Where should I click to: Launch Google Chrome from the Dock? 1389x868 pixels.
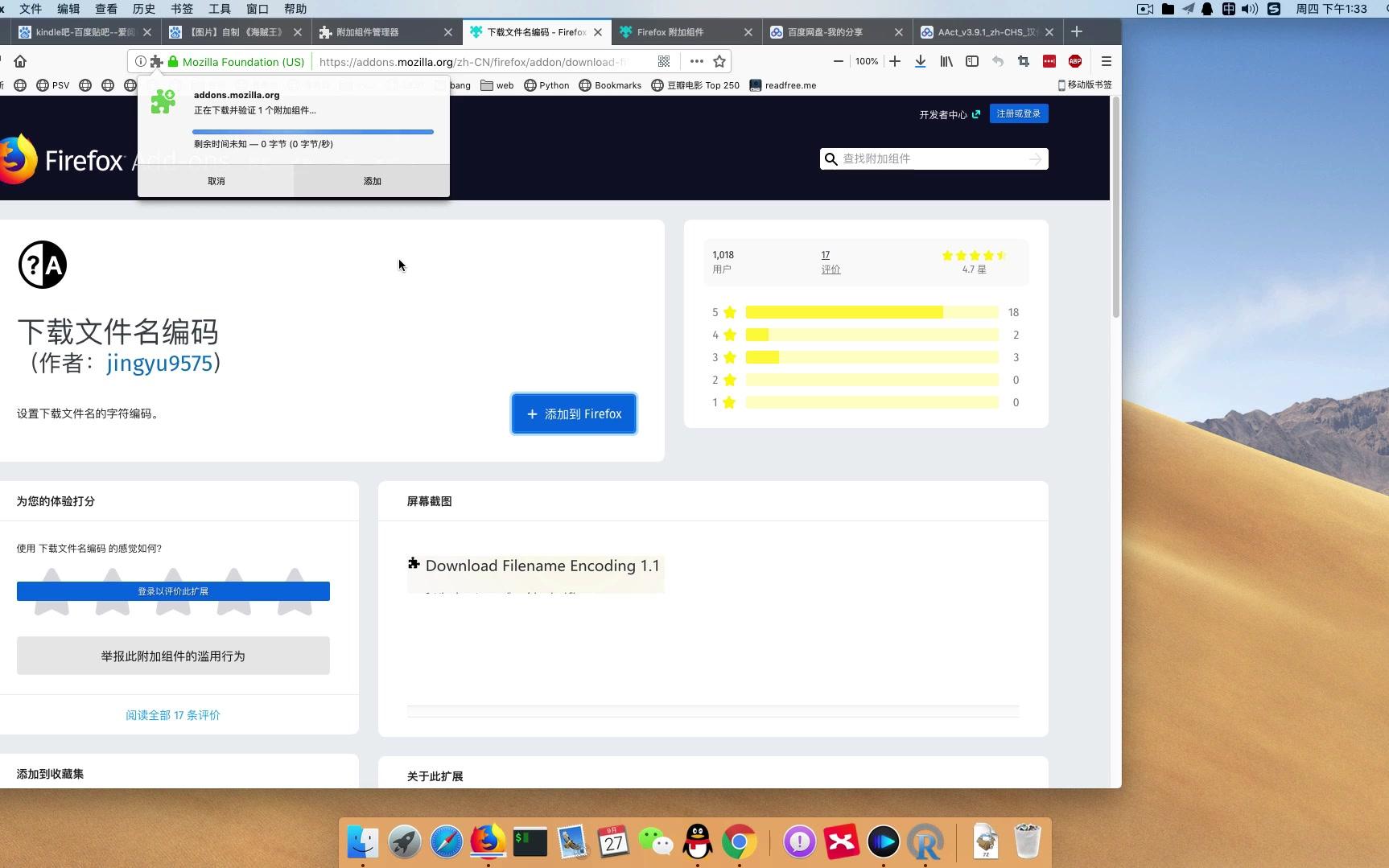pyautogui.click(x=739, y=841)
